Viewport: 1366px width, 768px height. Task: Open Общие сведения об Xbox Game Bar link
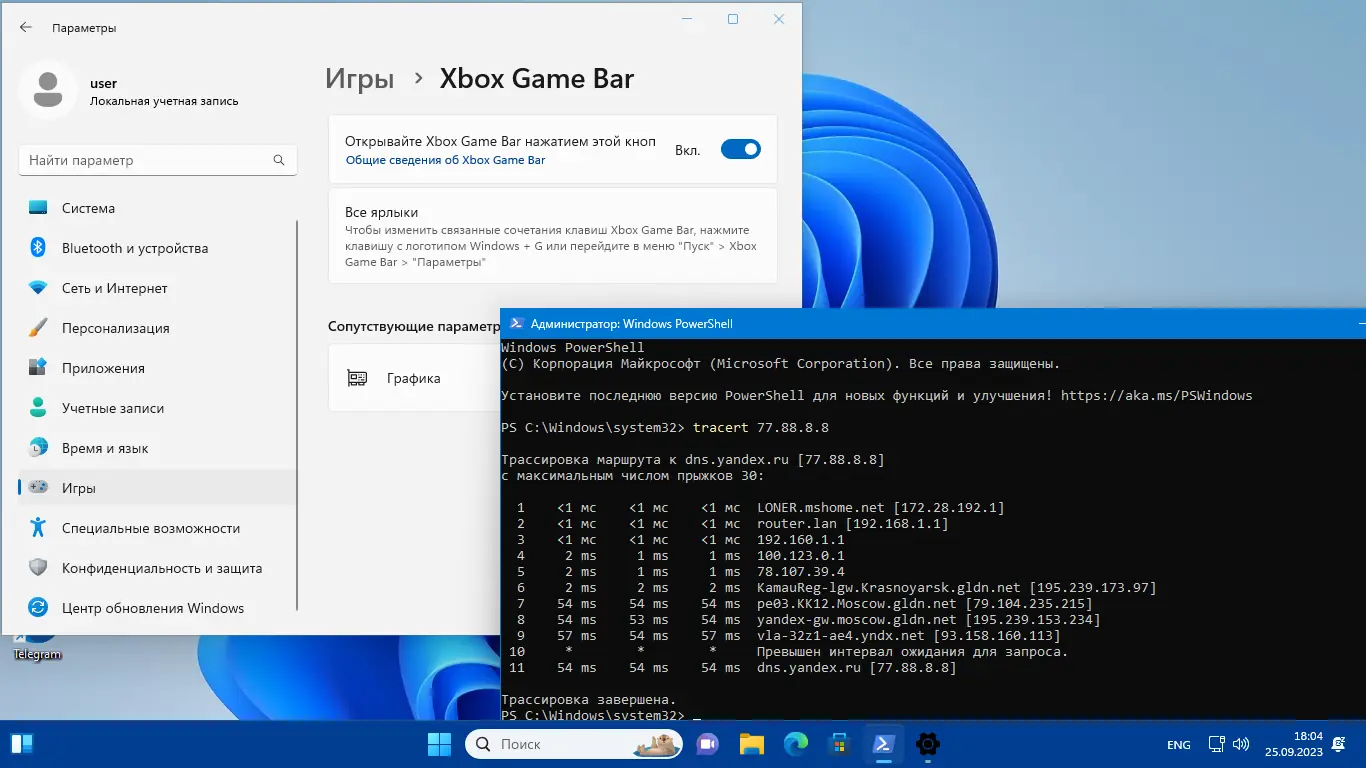(x=445, y=160)
